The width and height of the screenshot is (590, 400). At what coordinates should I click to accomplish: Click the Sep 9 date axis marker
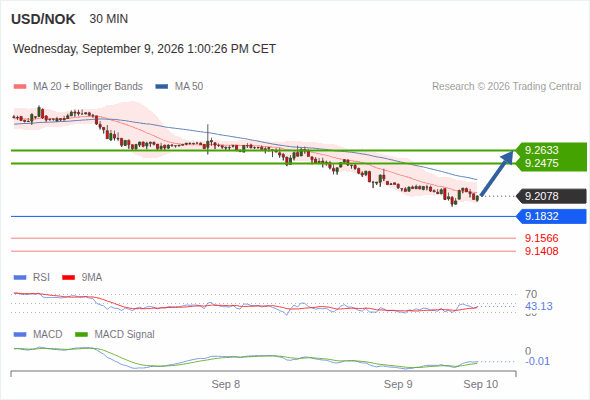398,384
